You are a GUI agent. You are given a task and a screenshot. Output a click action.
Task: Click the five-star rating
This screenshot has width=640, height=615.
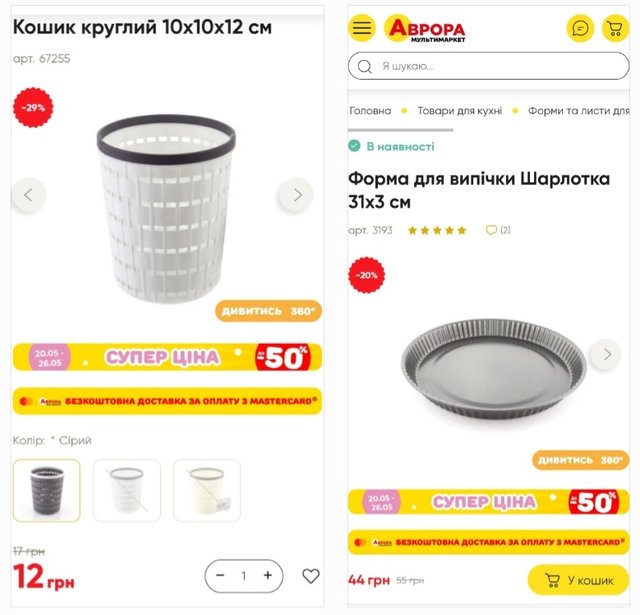click(437, 231)
